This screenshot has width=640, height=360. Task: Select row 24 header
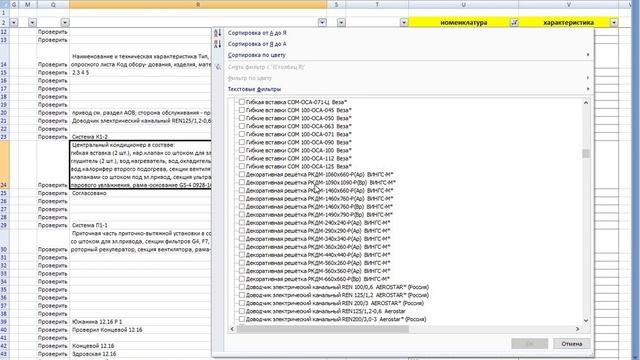pos(4,165)
